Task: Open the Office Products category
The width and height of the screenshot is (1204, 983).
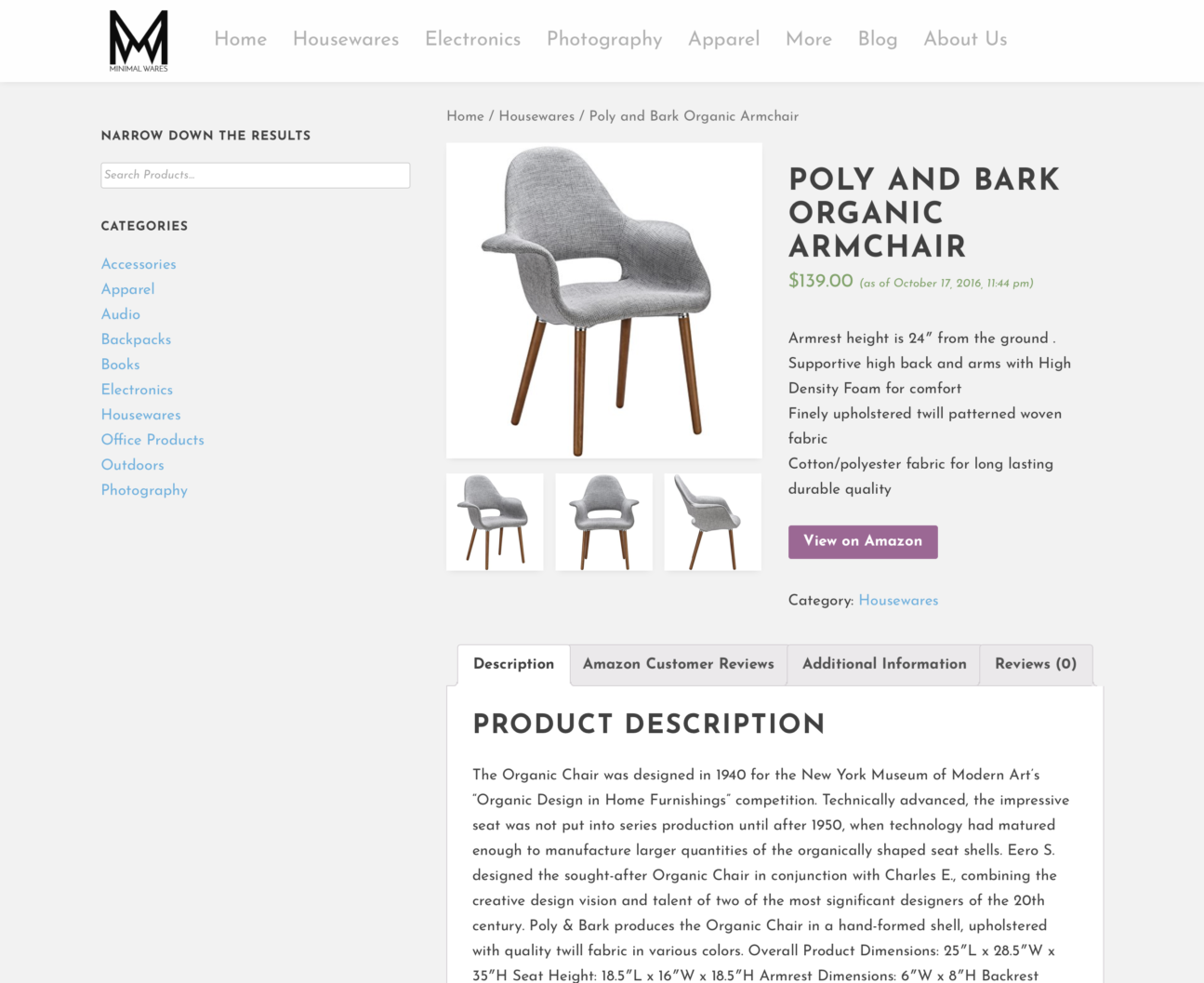Action: pyautogui.click(x=152, y=440)
